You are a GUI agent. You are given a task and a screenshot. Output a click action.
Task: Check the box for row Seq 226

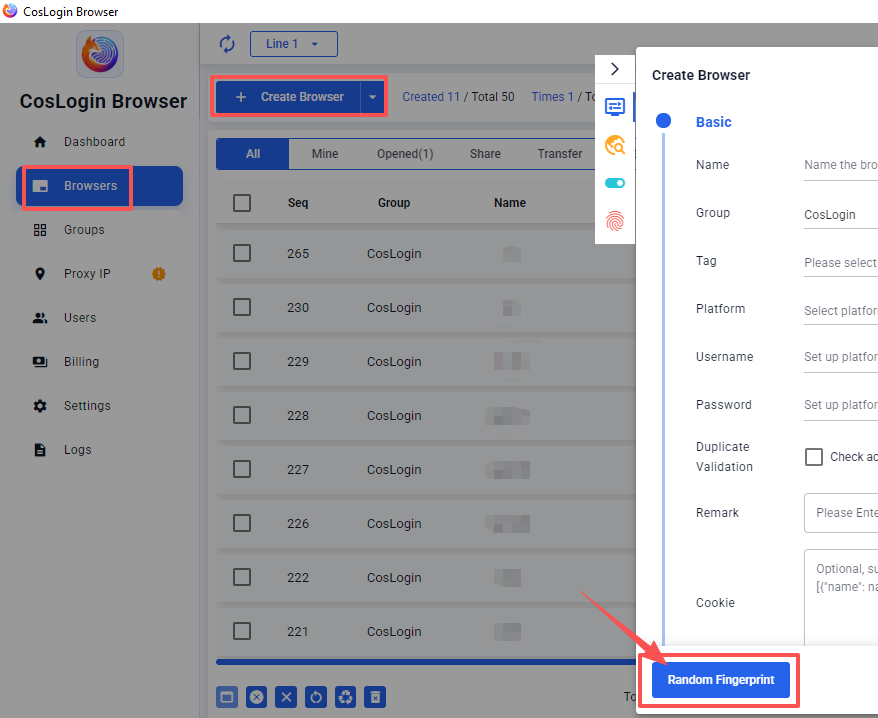(242, 523)
